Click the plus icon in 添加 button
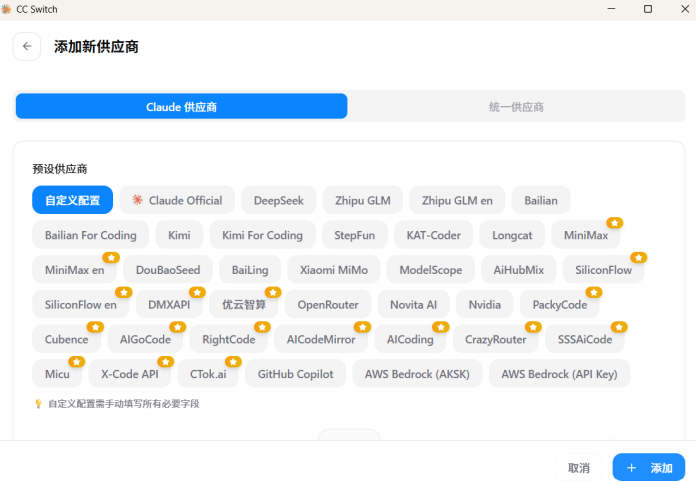Screen dimensions: 696x482 coord(631,468)
